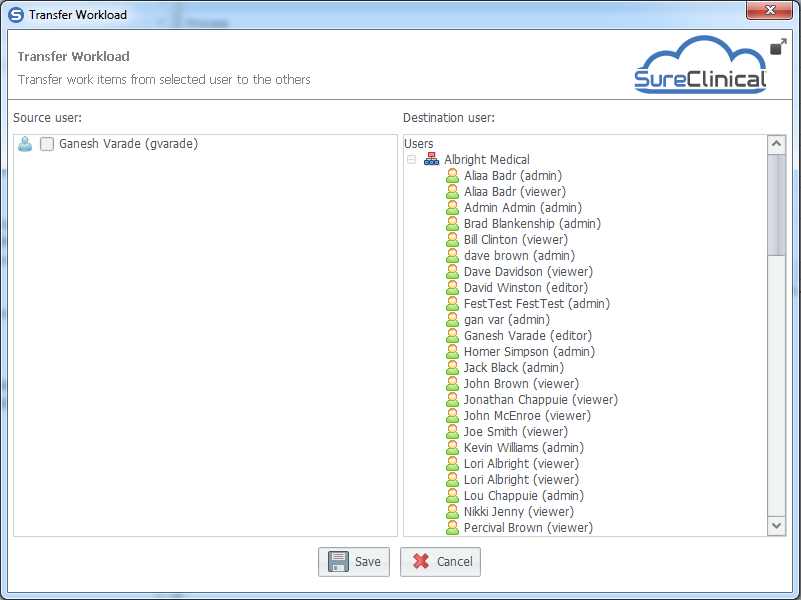Select David Winston (editor)

[526, 288]
